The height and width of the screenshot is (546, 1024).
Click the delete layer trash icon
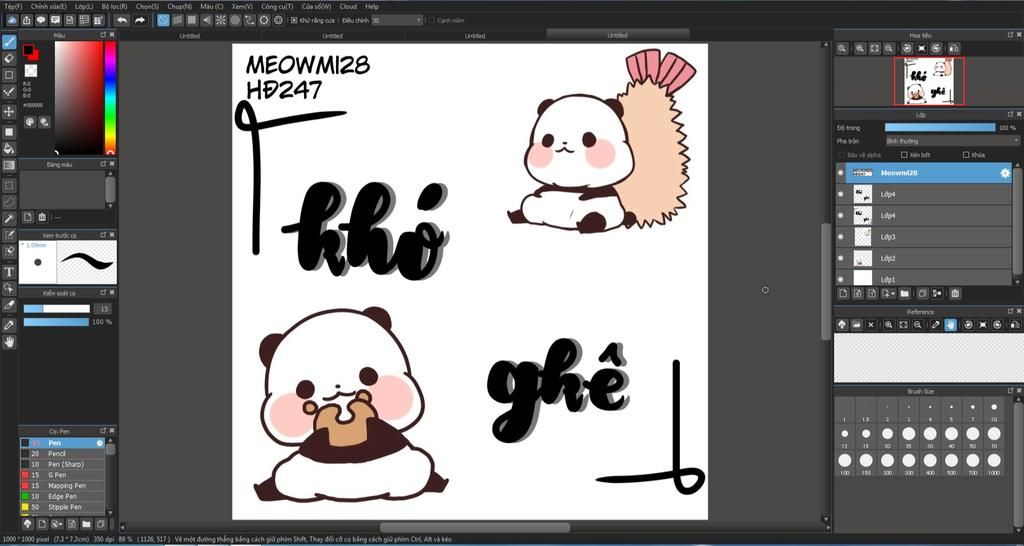(955, 294)
